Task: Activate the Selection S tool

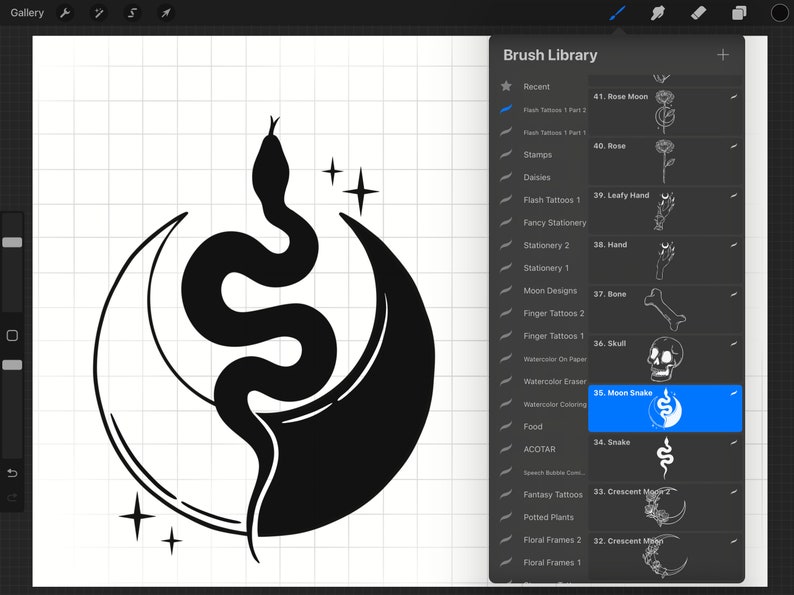Action: pos(132,13)
